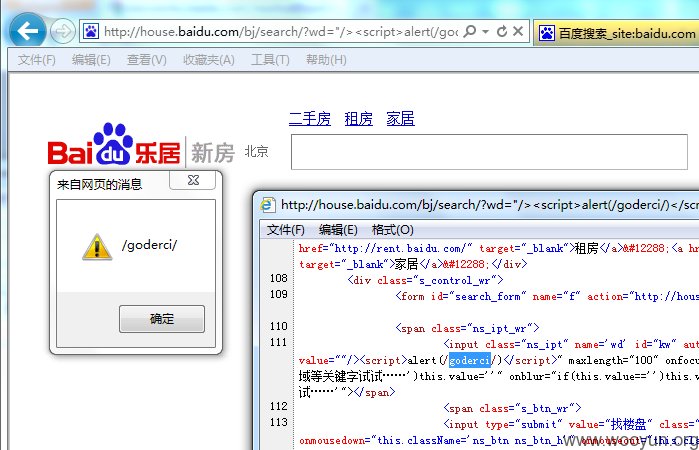Follow the 家居 link
Screen dimensions: 699x450
pyautogui.click(x=400, y=119)
